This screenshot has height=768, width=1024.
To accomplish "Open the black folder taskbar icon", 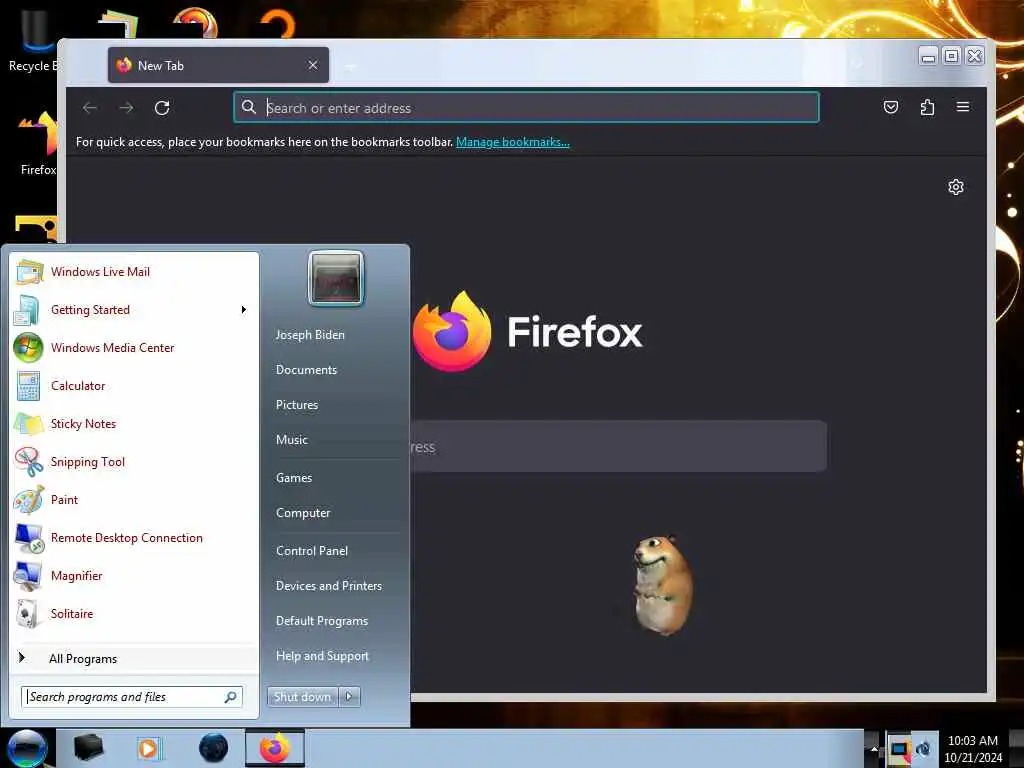I will (88, 748).
